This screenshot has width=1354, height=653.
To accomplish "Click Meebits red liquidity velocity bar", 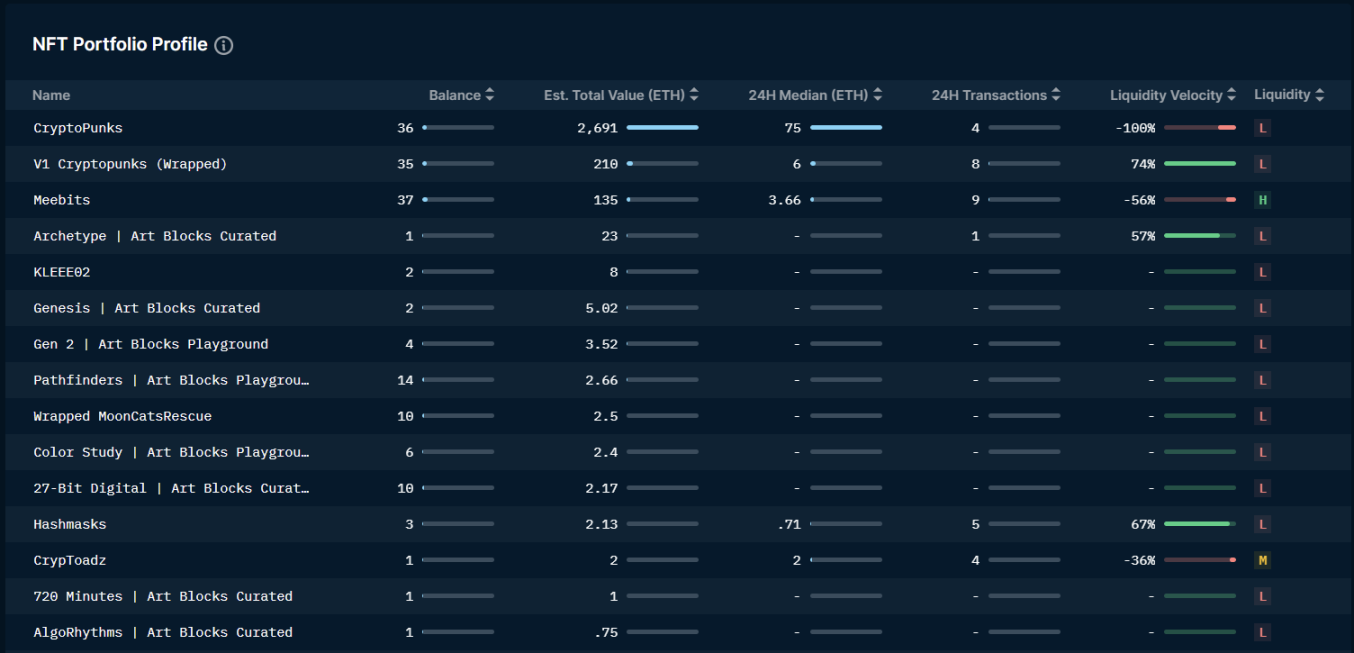I will [x=1199, y=200].
